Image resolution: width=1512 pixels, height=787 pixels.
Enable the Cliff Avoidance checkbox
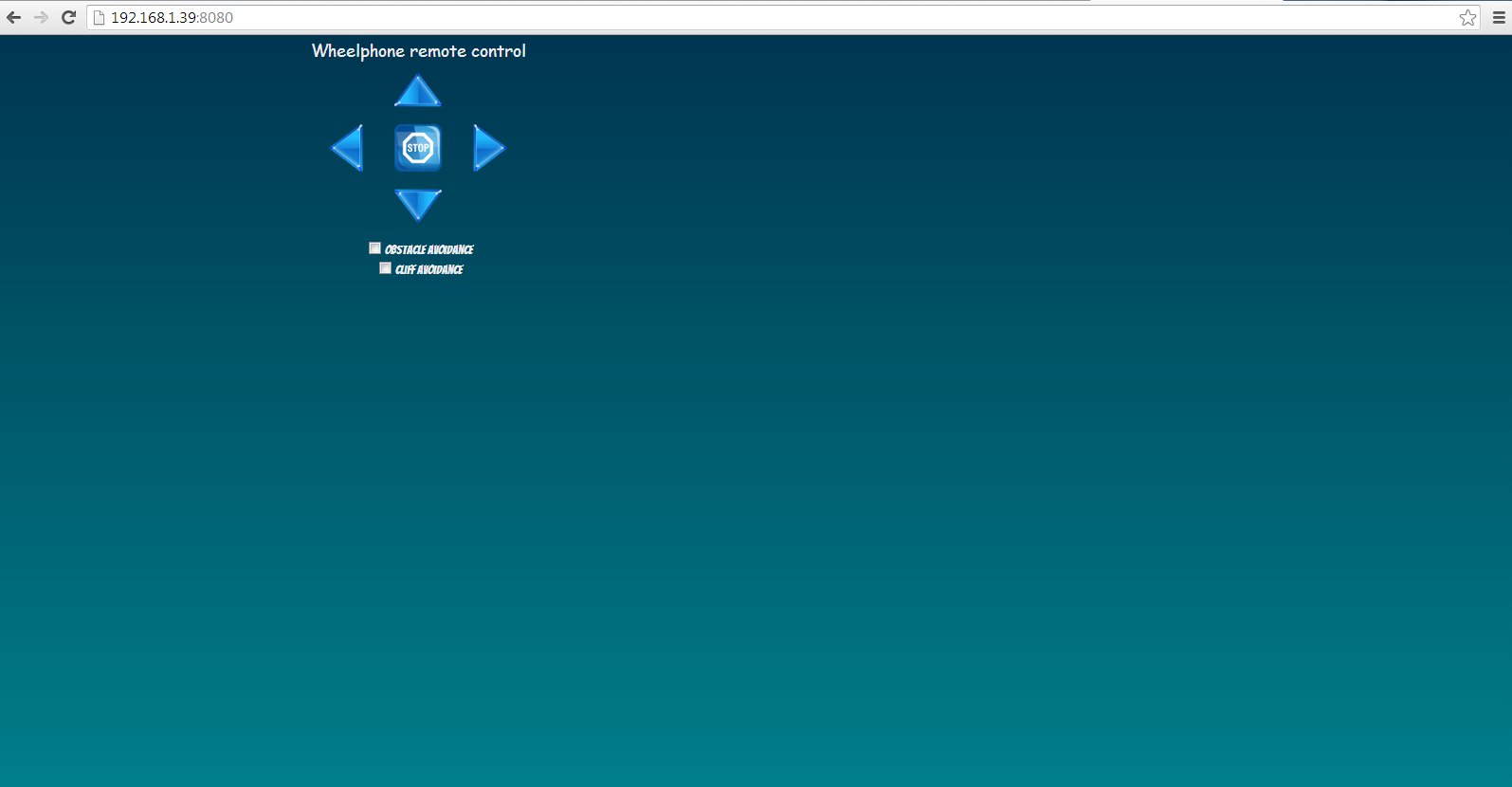click(x=385, y=268)
